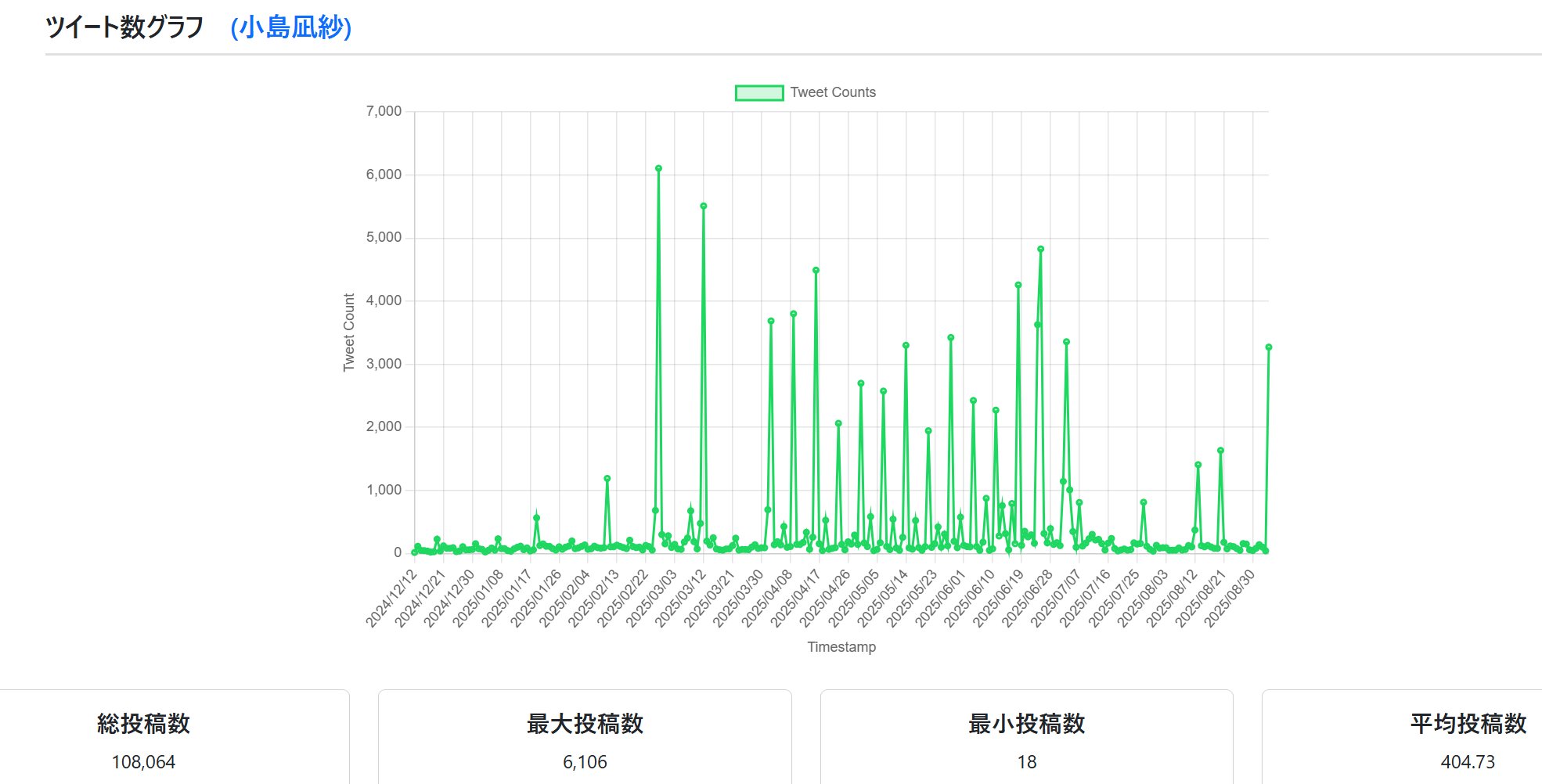Click the 4,000 y-axis label
The width and height of the screenshot is (1542, 784).
(x=384, y=300)
